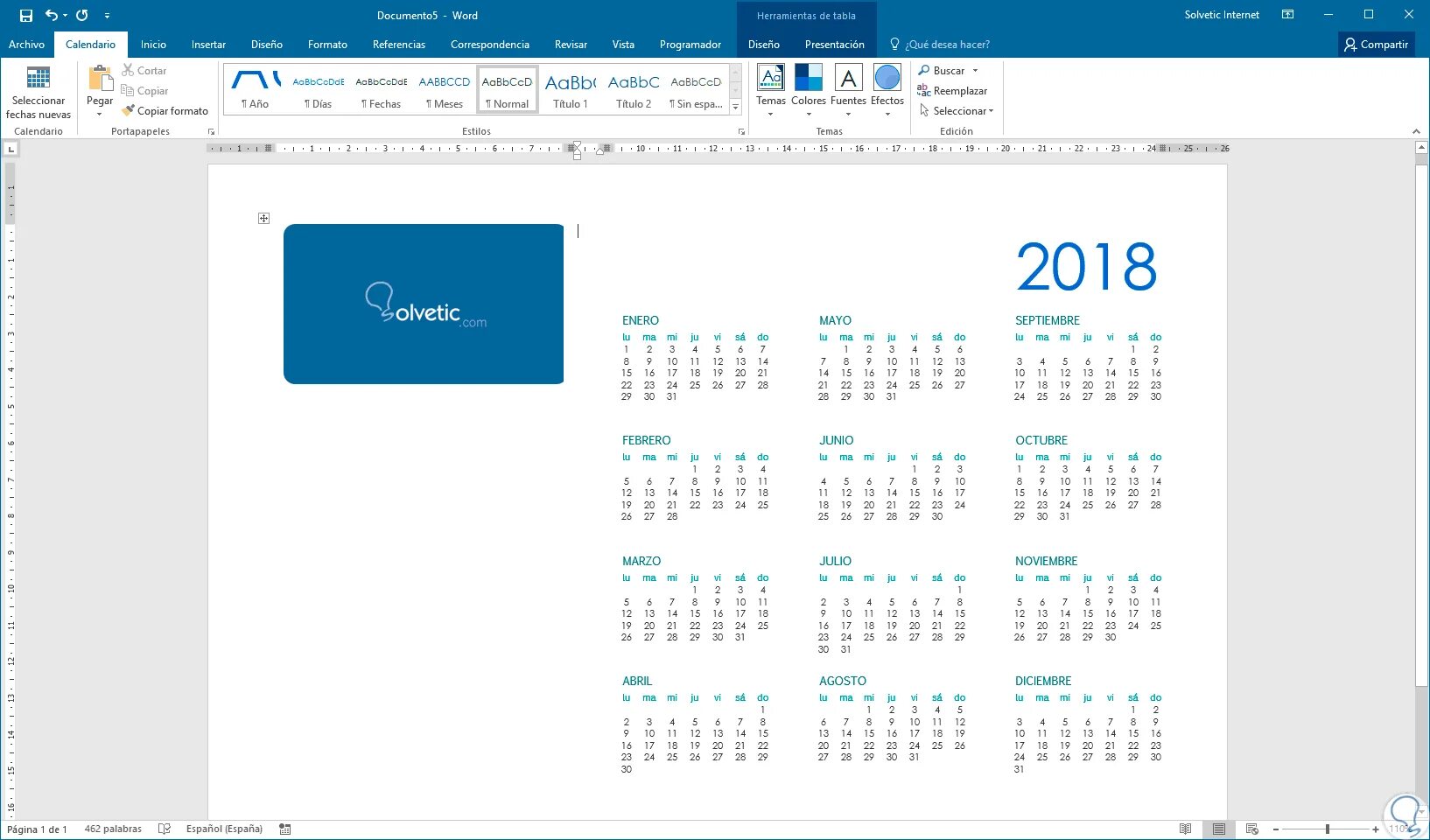1430x840 pixels.
Task: Apply the Fechas style
Action: (382, 89)
